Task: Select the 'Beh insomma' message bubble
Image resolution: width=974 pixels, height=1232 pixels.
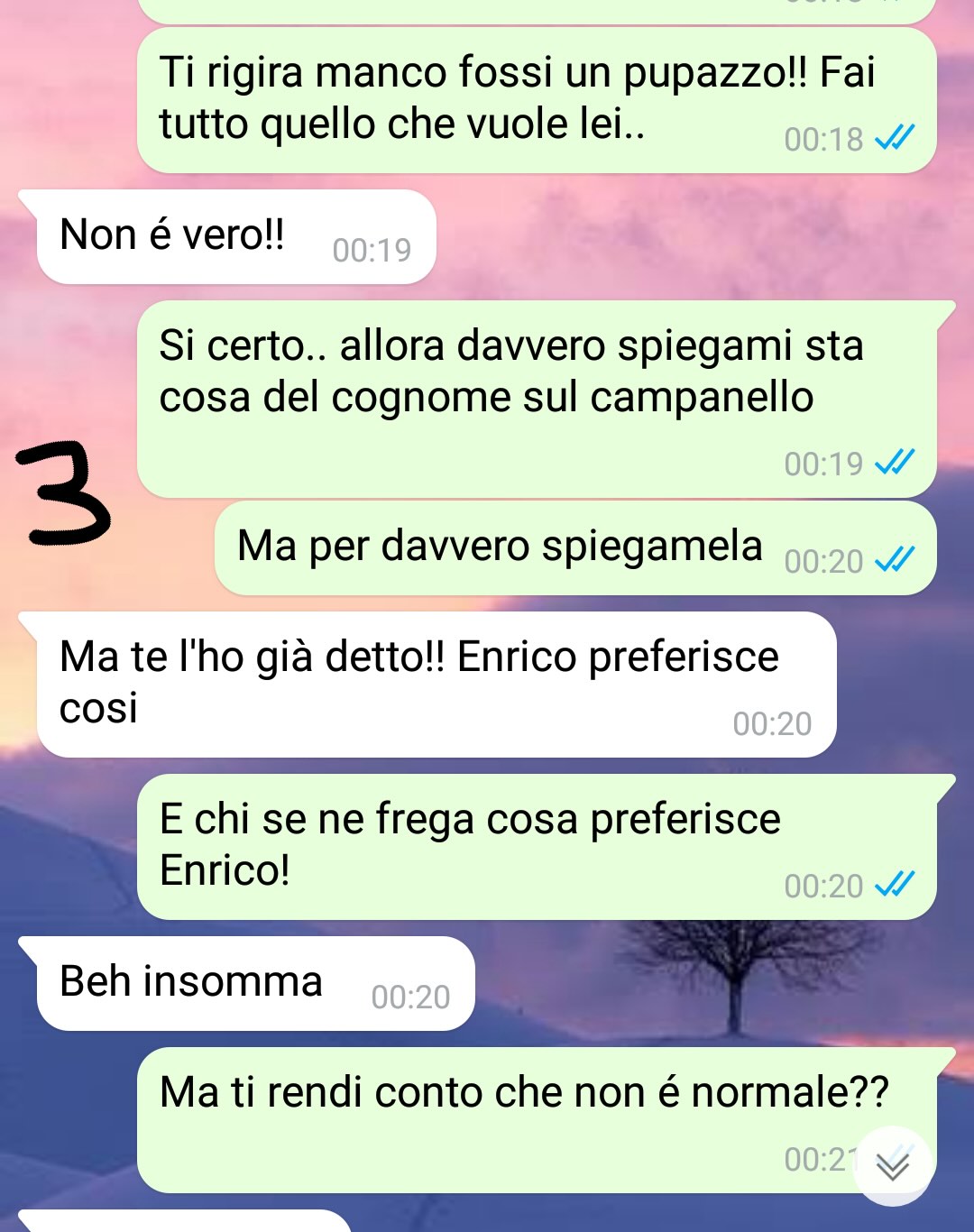Action: (x=255, y=984)
